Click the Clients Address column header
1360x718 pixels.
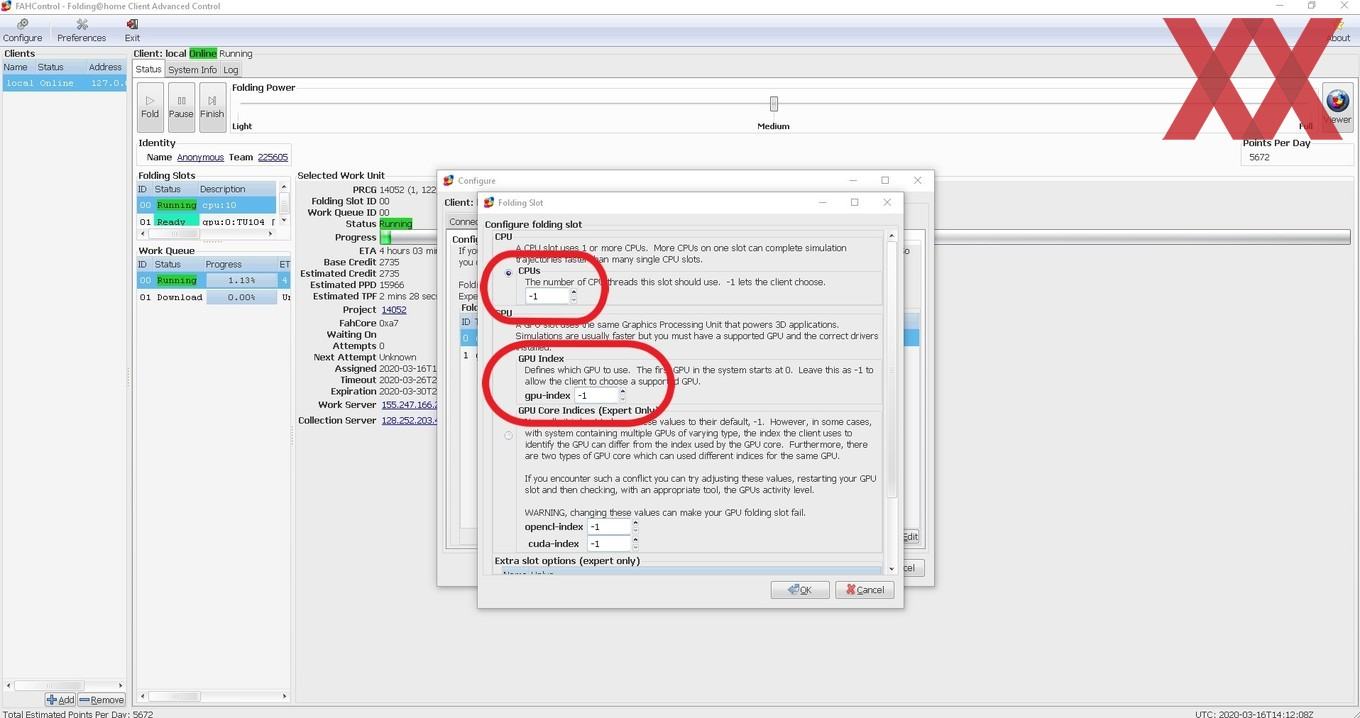point(106,67)
